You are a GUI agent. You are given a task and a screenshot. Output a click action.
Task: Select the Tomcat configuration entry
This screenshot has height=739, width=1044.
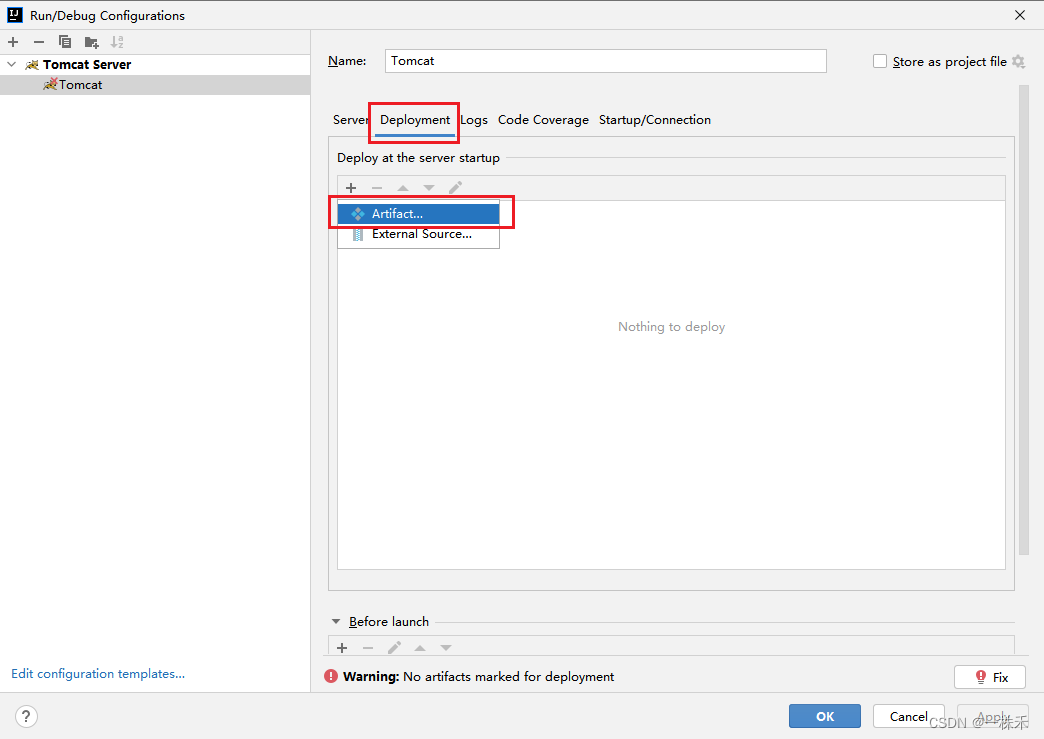click(x=154, y=85)
